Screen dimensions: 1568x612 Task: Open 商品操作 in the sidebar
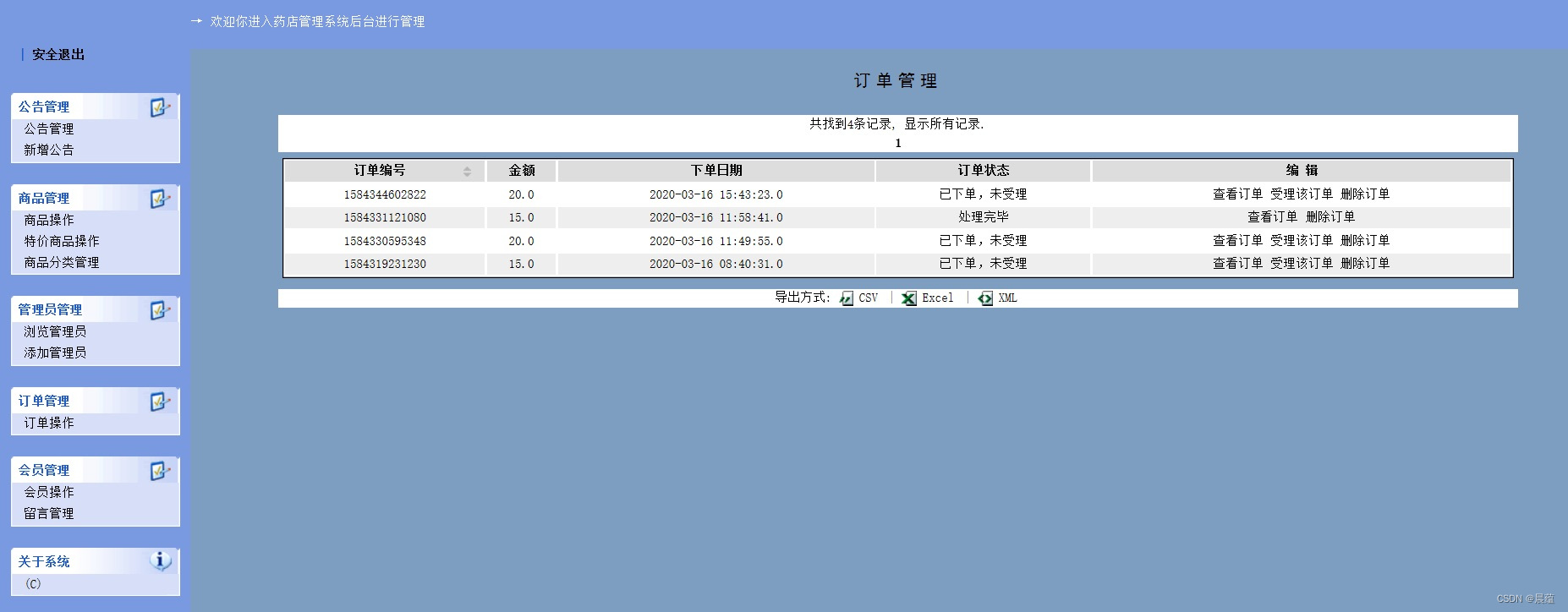pos(49,220)
